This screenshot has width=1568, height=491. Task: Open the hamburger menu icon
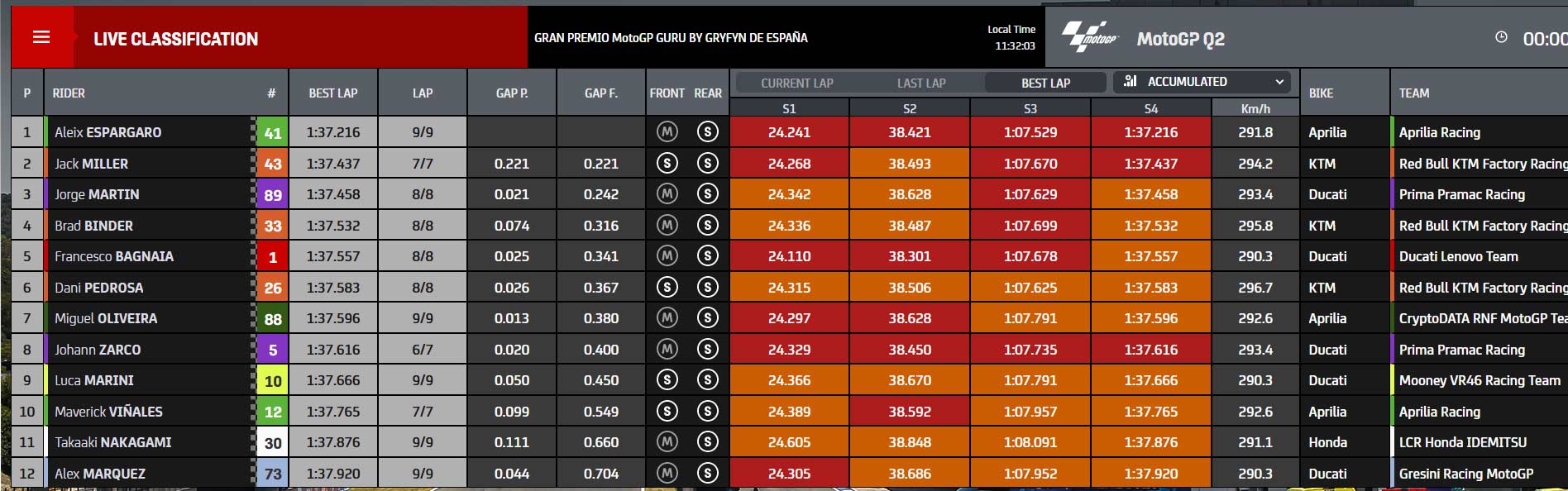coord(41,37)
